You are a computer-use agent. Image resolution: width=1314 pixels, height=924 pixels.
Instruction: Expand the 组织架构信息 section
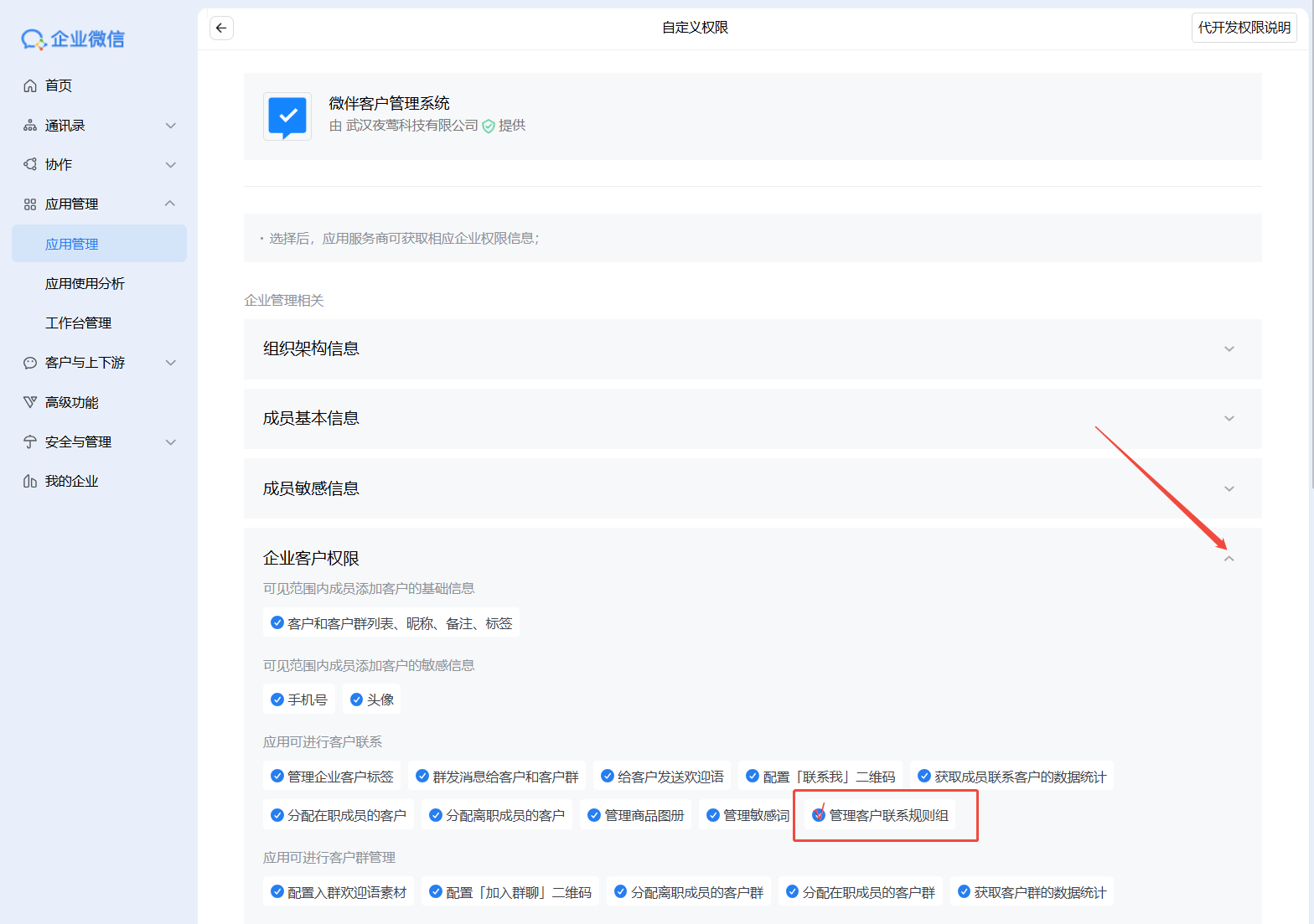click(x=1229, y=348)
